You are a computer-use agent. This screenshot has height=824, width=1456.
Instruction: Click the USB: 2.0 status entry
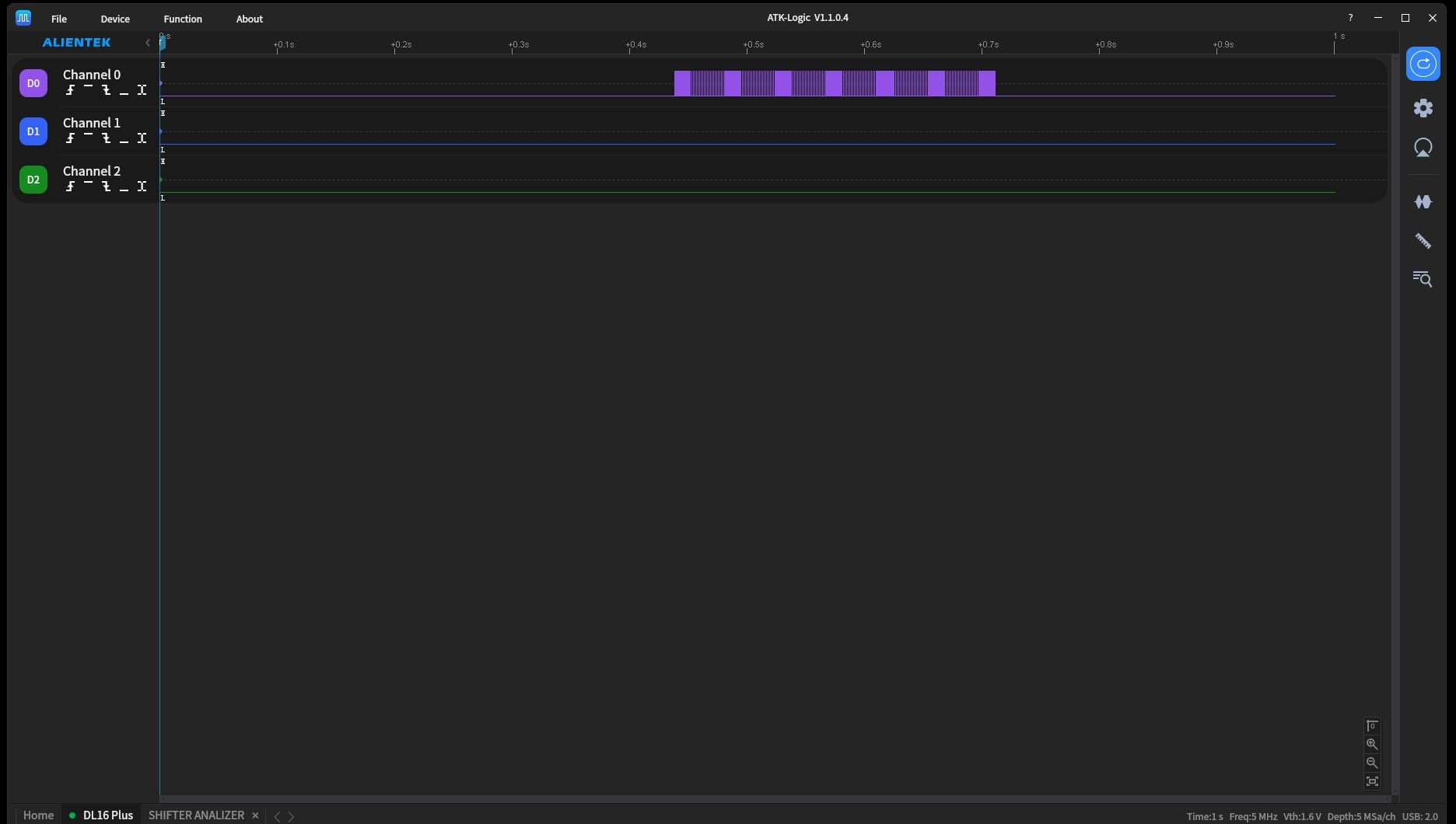(1419, 816)
